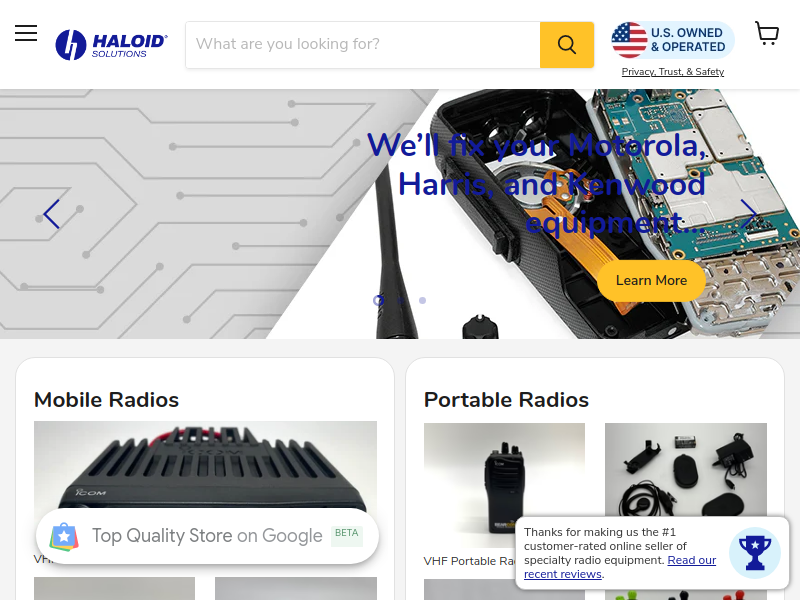Open the hamburger navigation menu

[x=26, y=33]
